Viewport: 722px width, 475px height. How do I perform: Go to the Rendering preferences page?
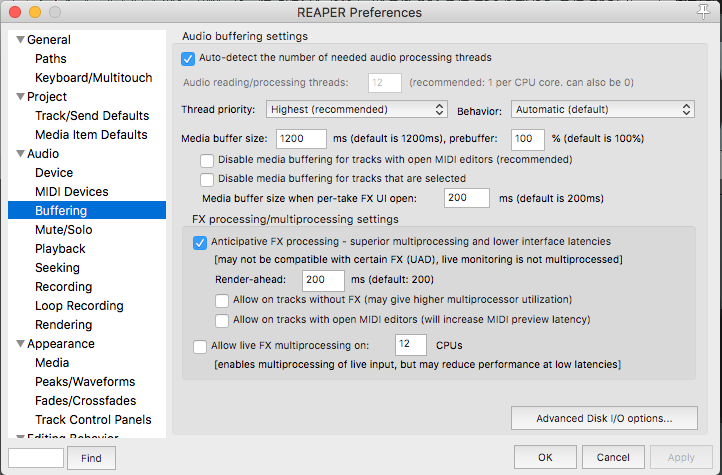[64, 325]
